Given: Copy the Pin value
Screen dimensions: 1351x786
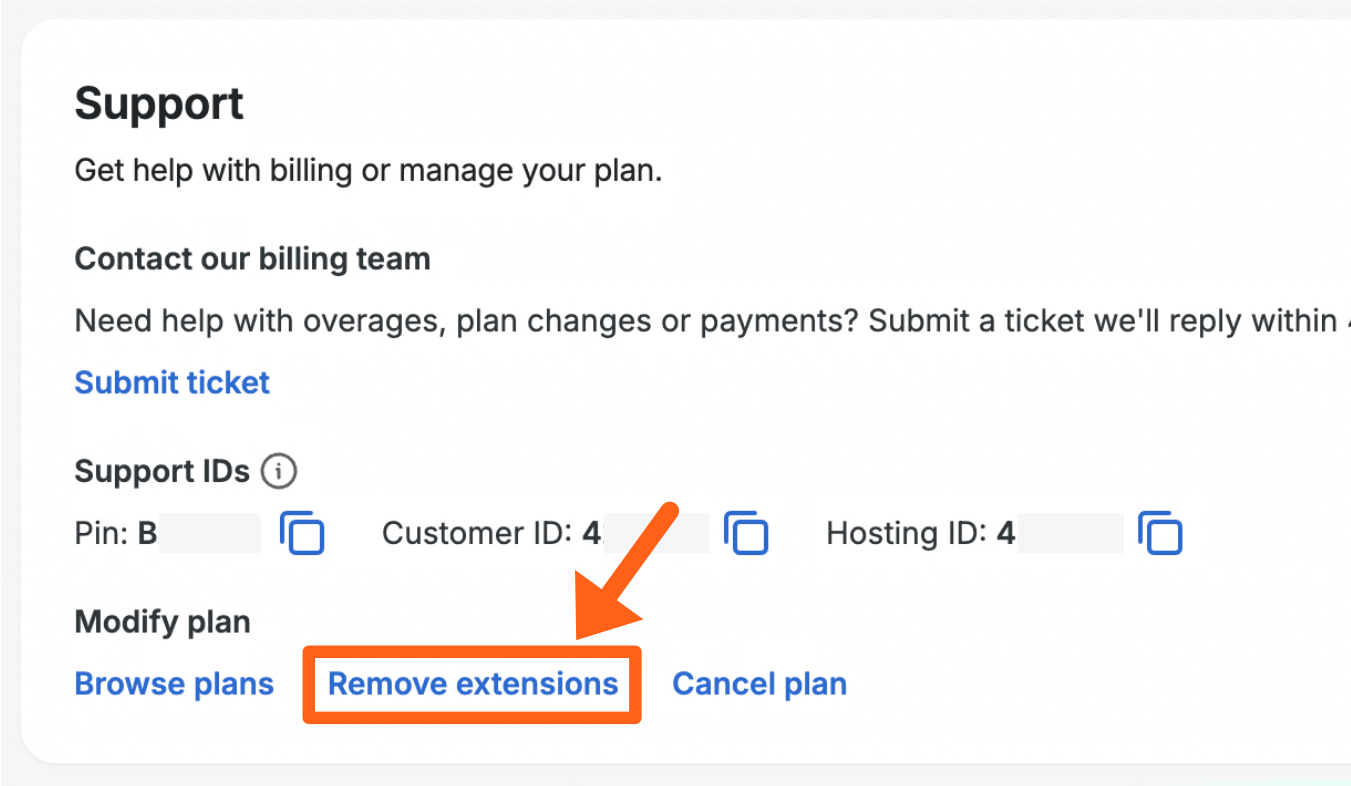Looking at the screenshot, I should [x=302, y=533].
